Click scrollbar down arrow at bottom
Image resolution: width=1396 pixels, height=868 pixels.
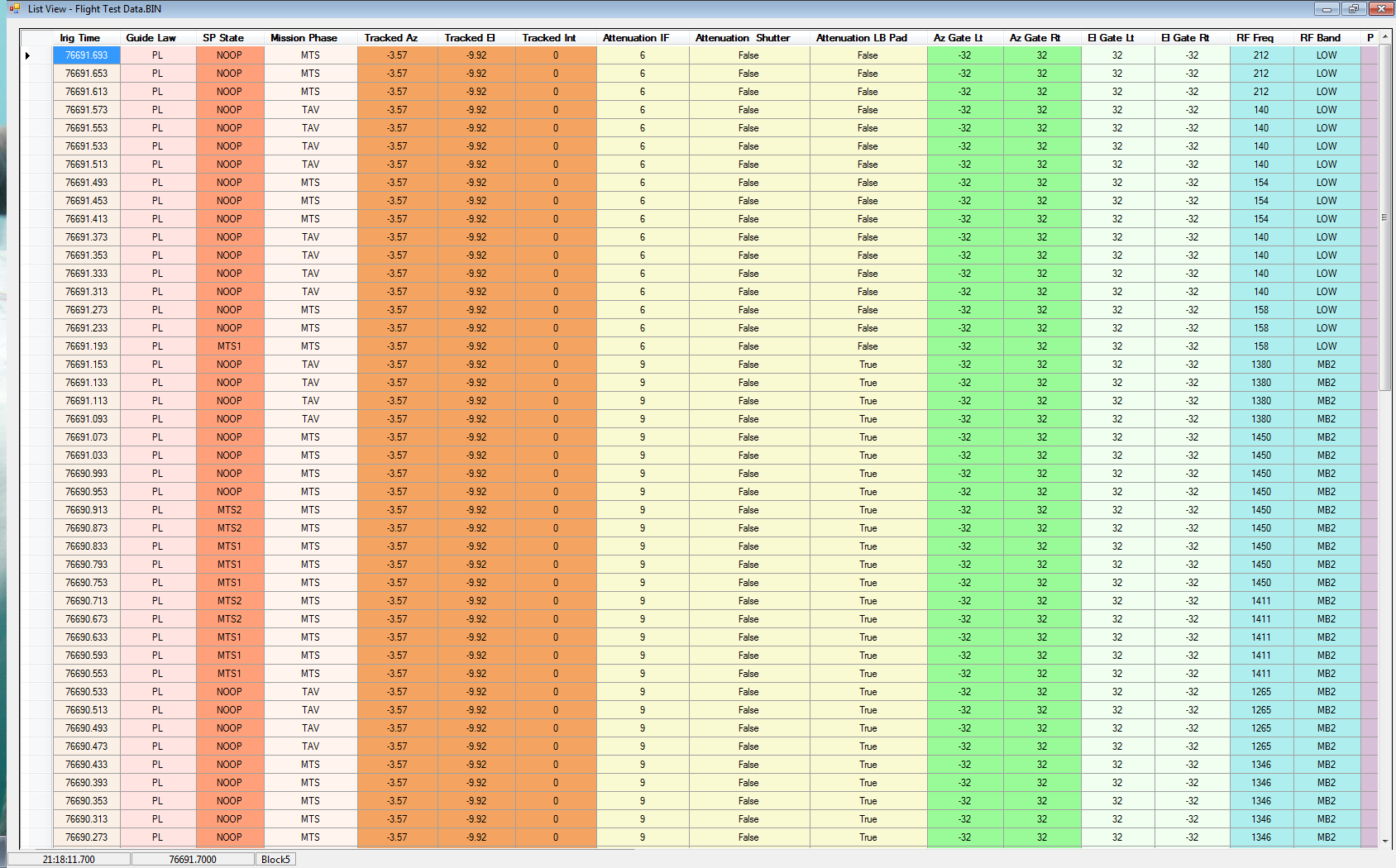point(1385,841)
